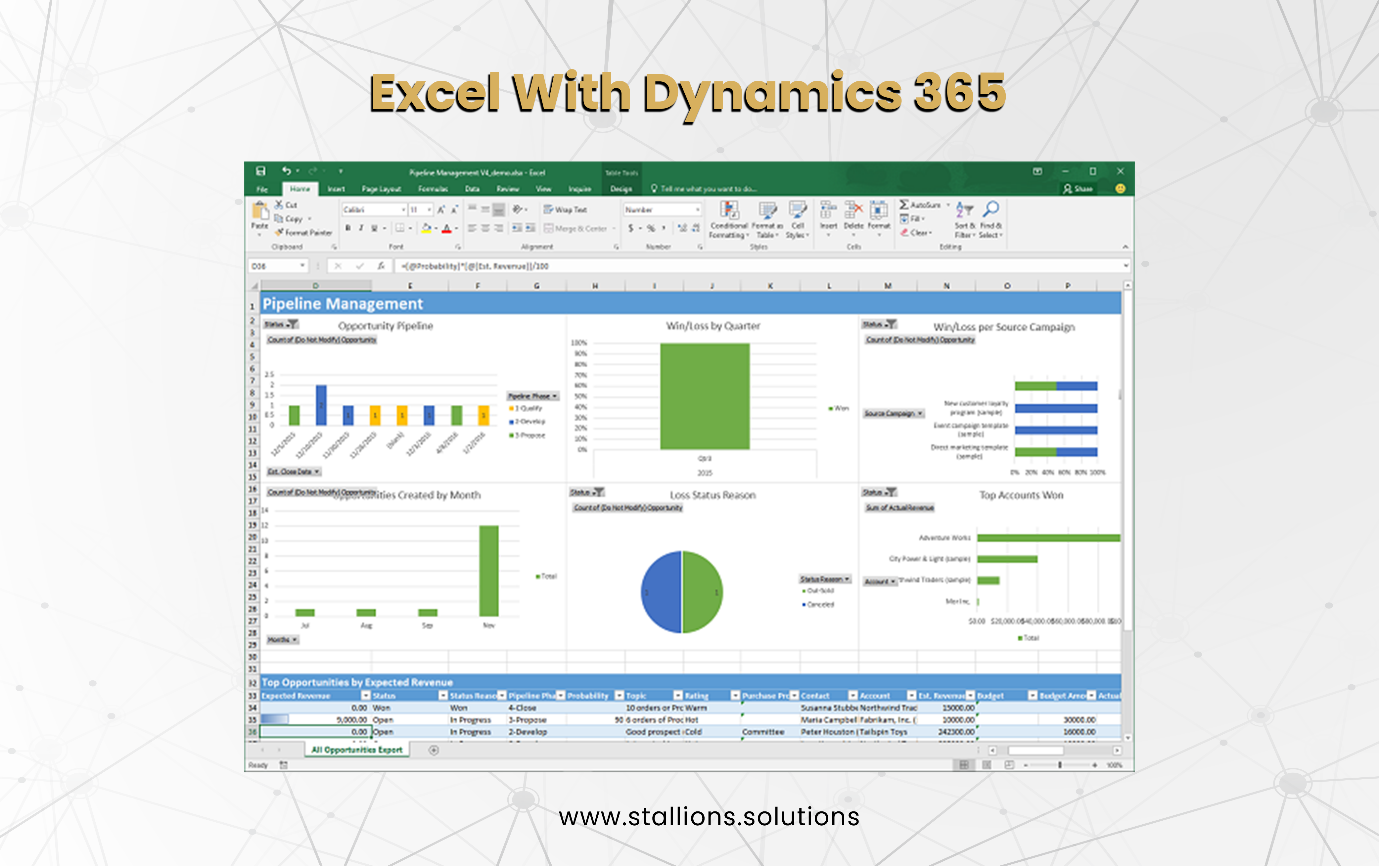This screenshot has width=1379, height=866.
Task: Toggle Italic formatting
Action: [361, 228]
